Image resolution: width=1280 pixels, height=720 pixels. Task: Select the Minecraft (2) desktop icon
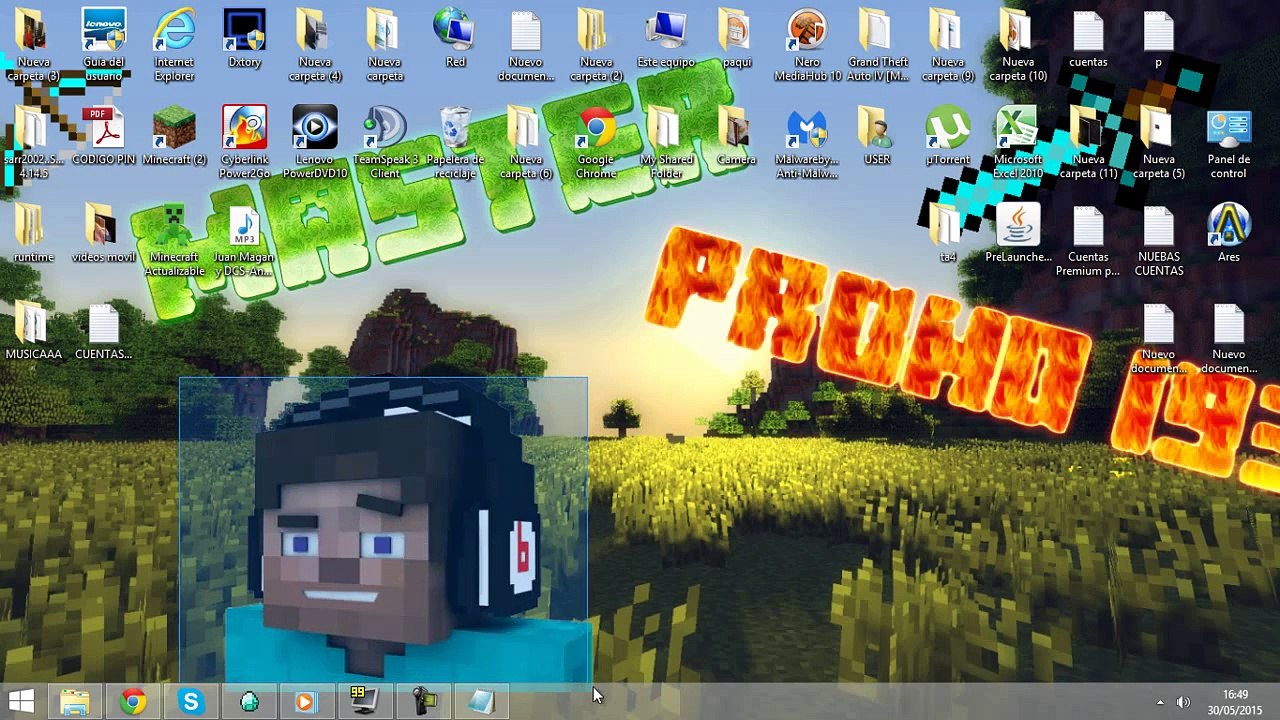174,136
